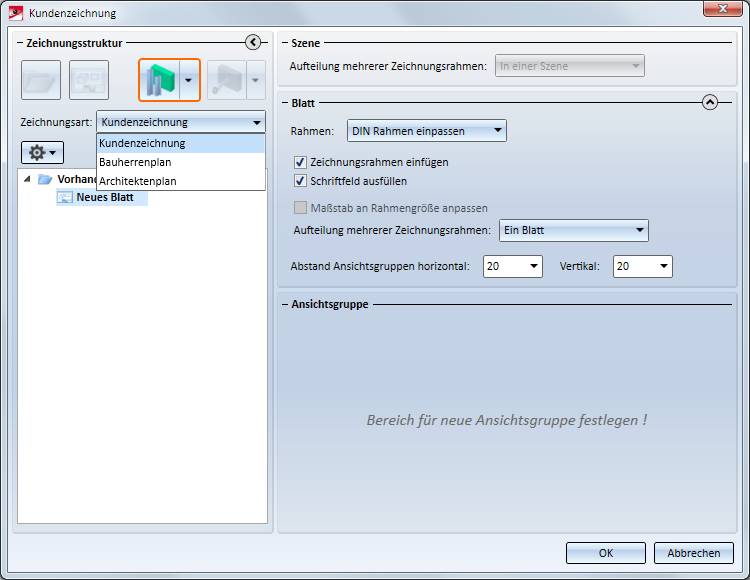Open the arrow next to green building icon
750x580 pixels.
189,80
